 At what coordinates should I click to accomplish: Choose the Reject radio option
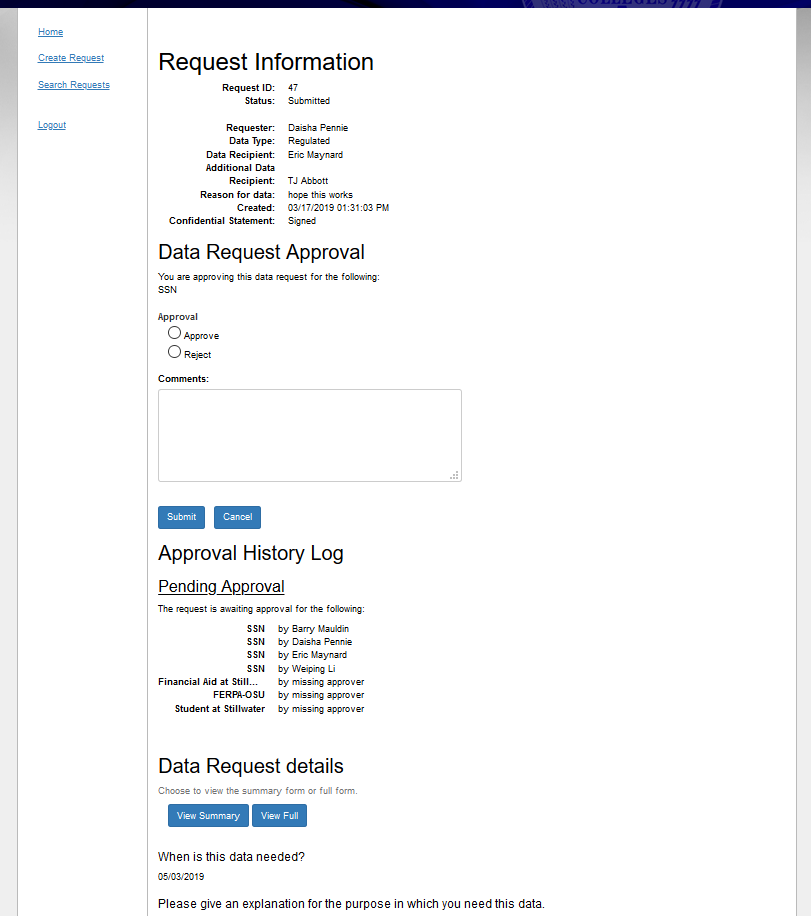175,352
